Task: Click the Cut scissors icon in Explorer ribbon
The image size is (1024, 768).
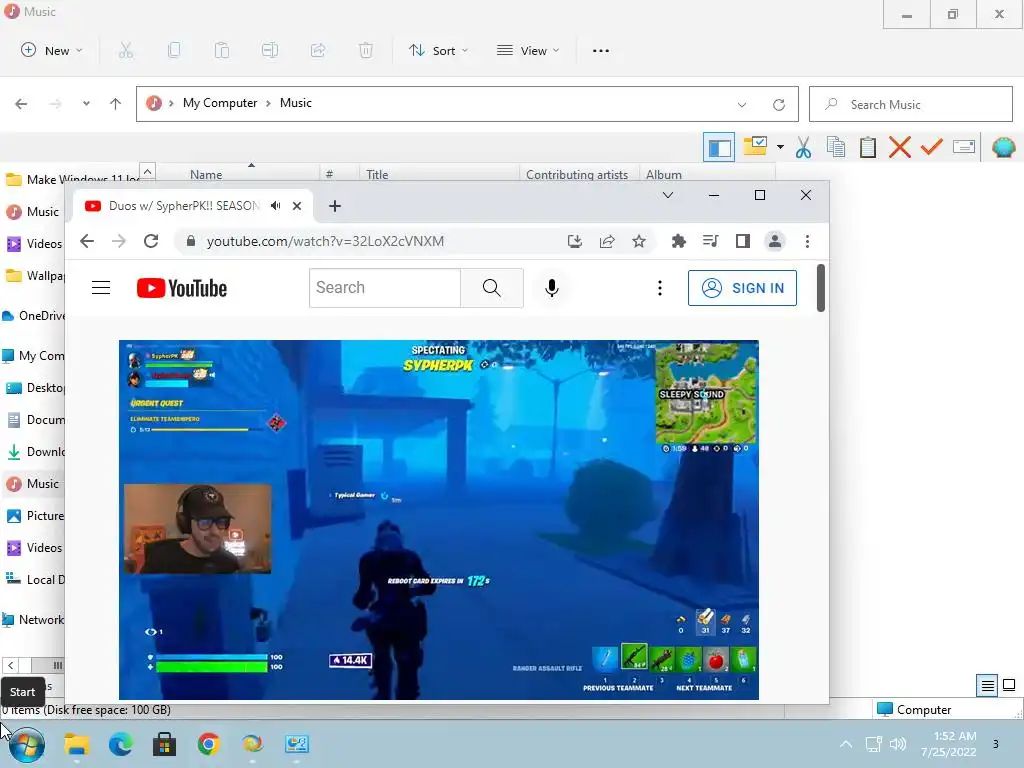Action: 126,50
